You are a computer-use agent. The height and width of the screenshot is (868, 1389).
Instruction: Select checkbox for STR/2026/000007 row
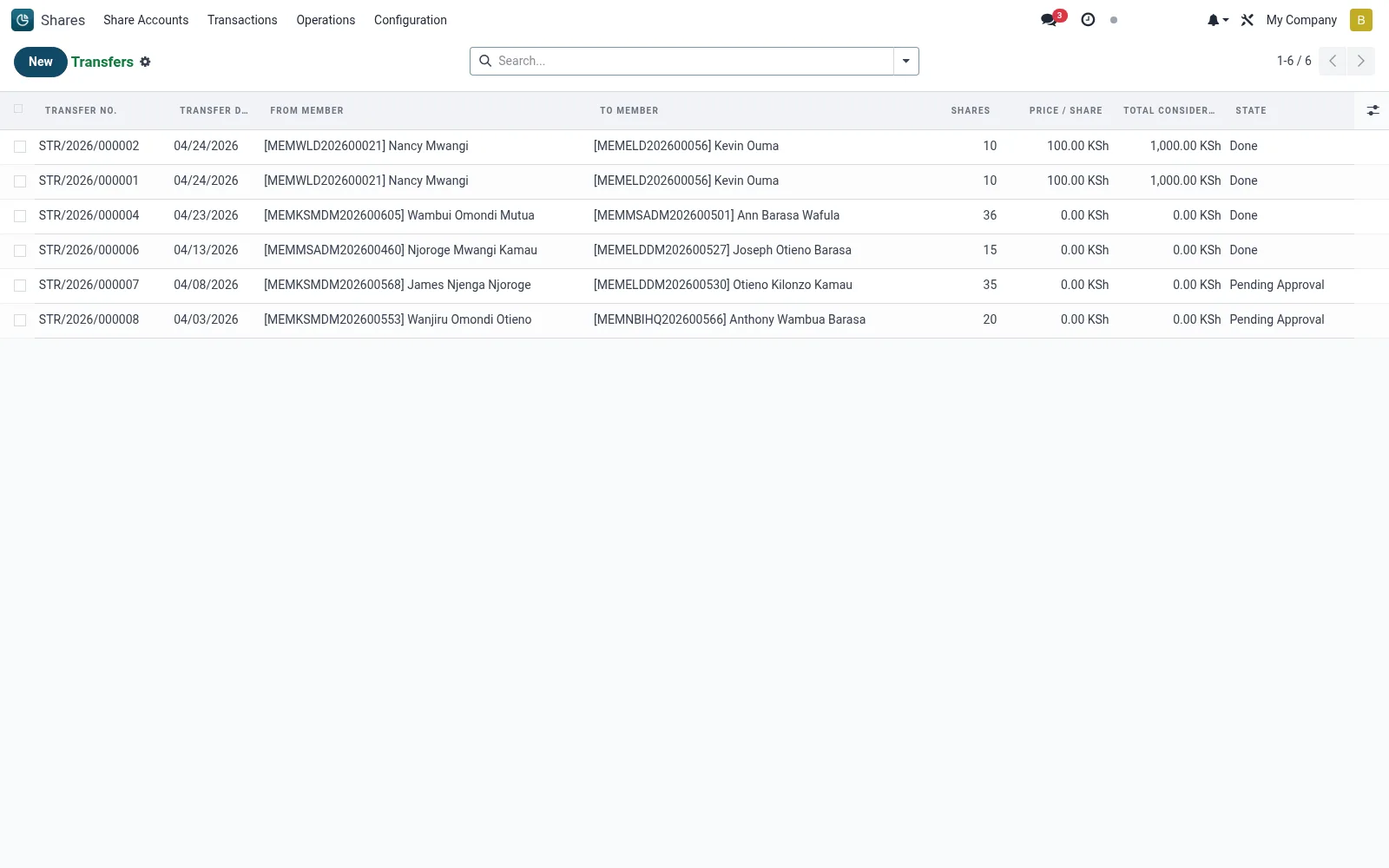click(x=20, y=286)
